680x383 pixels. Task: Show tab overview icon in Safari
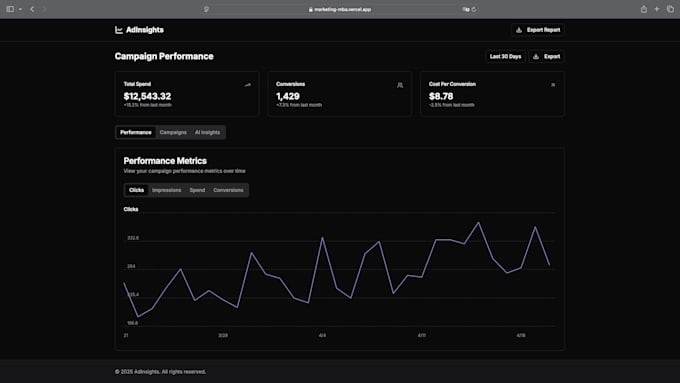(x=670, y=9)
